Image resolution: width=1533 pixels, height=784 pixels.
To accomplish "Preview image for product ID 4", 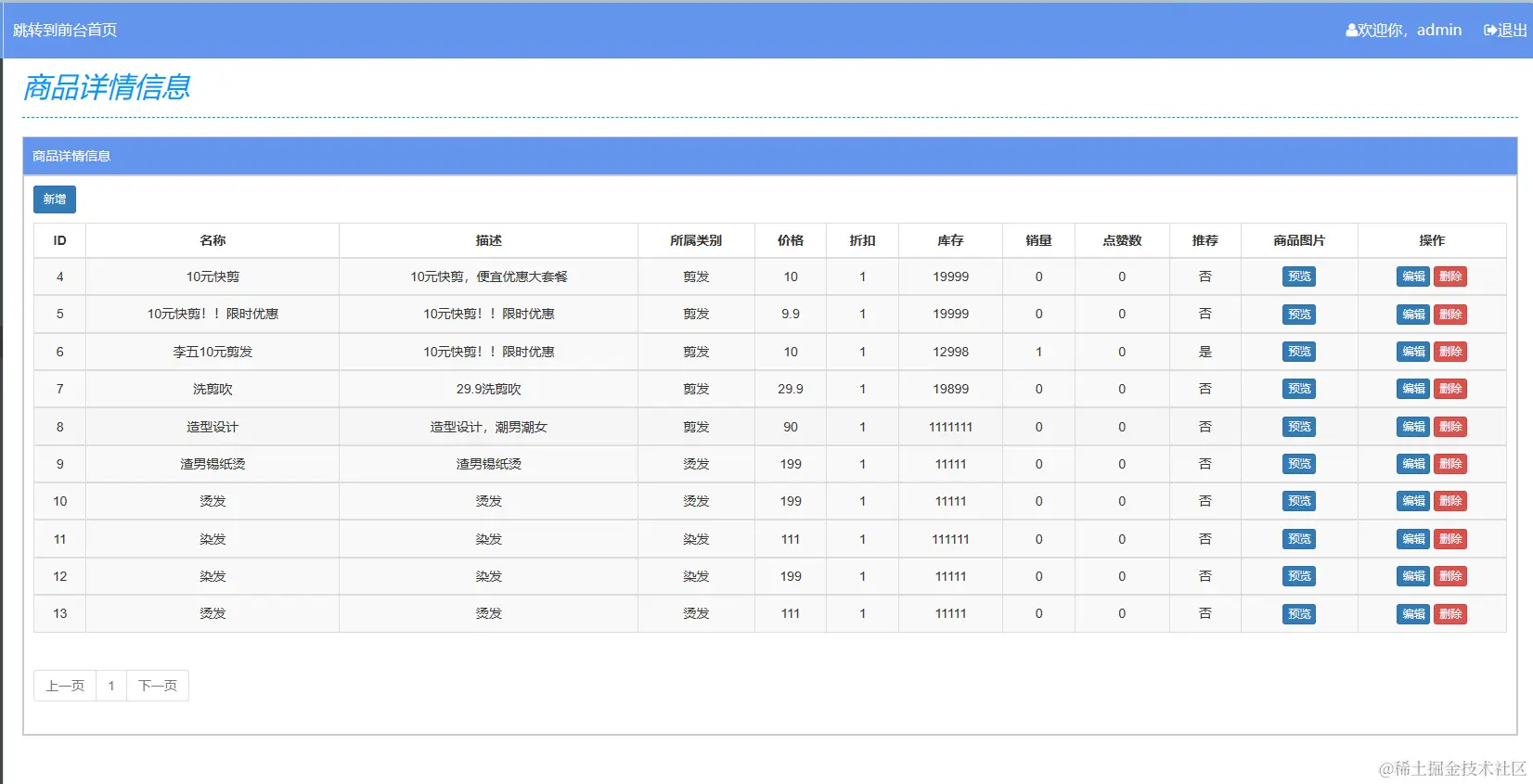I will click(x=1299, y=276).
